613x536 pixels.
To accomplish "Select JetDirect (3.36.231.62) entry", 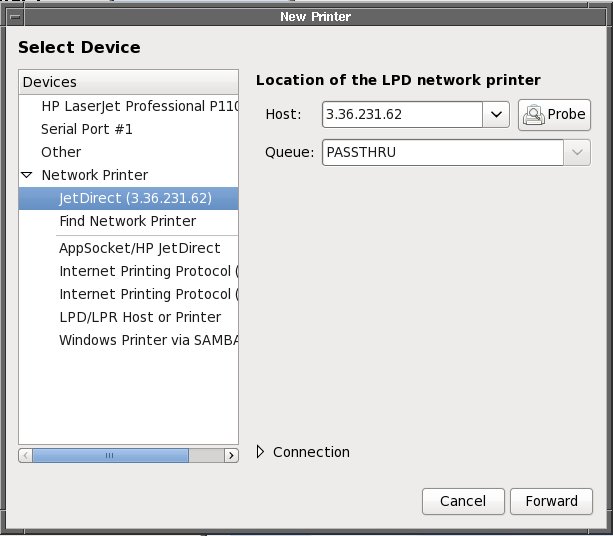I will coord(135,198).
